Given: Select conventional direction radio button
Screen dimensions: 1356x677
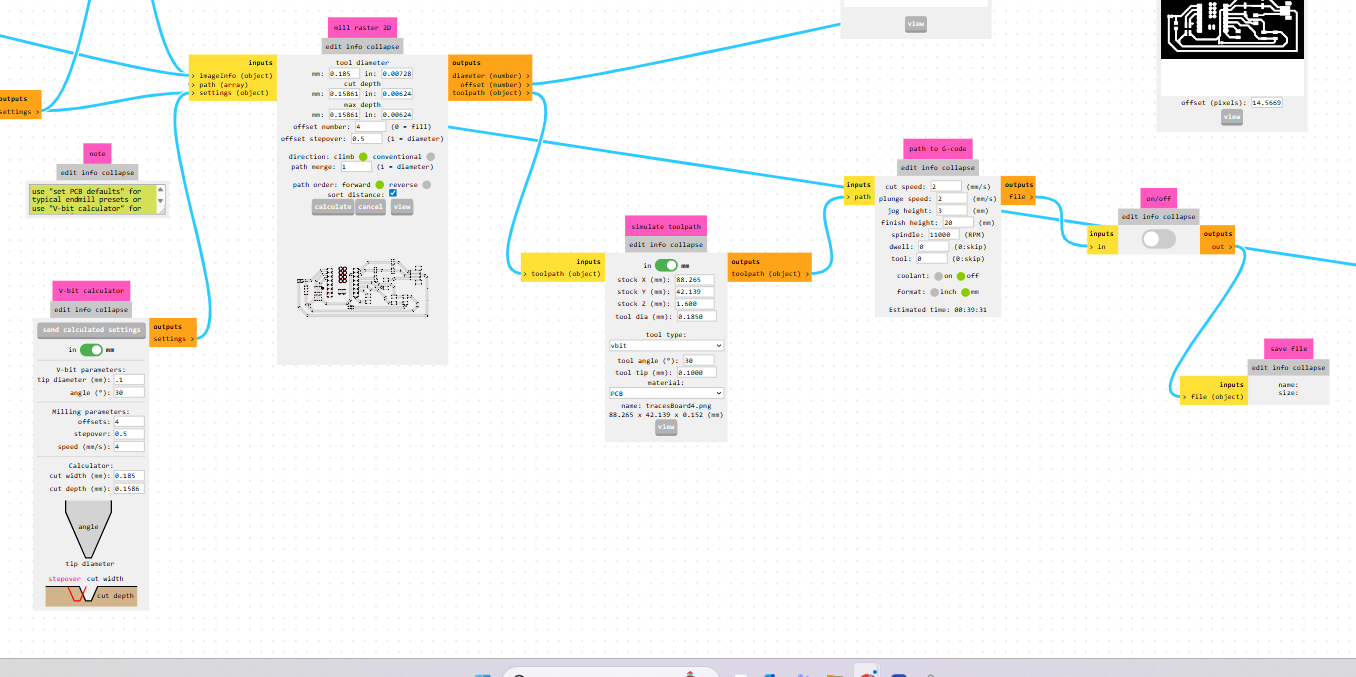Looking at the screenshot, I should tap(430, 157).
